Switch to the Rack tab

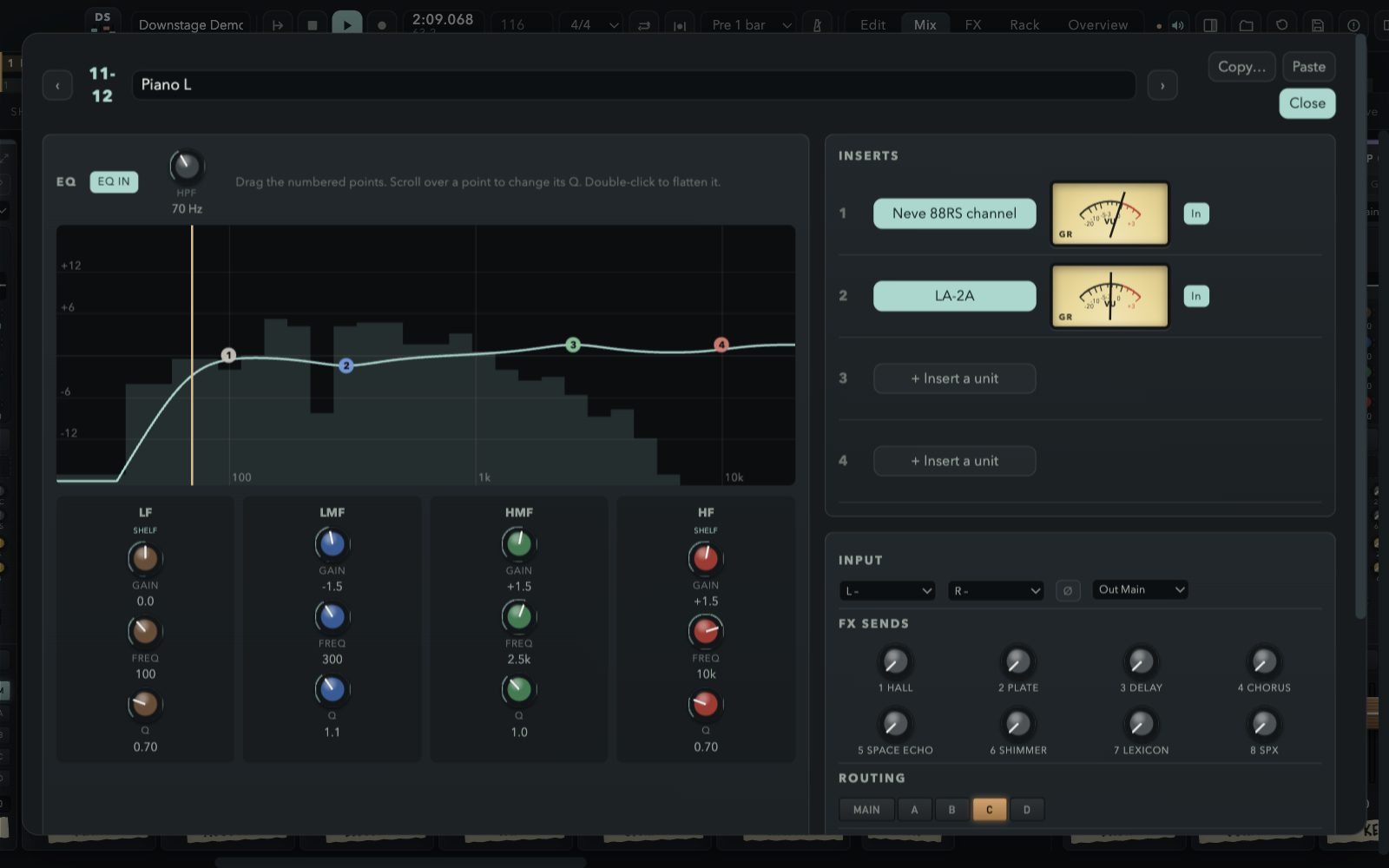pyautogui.click(x=1024, y=25)
